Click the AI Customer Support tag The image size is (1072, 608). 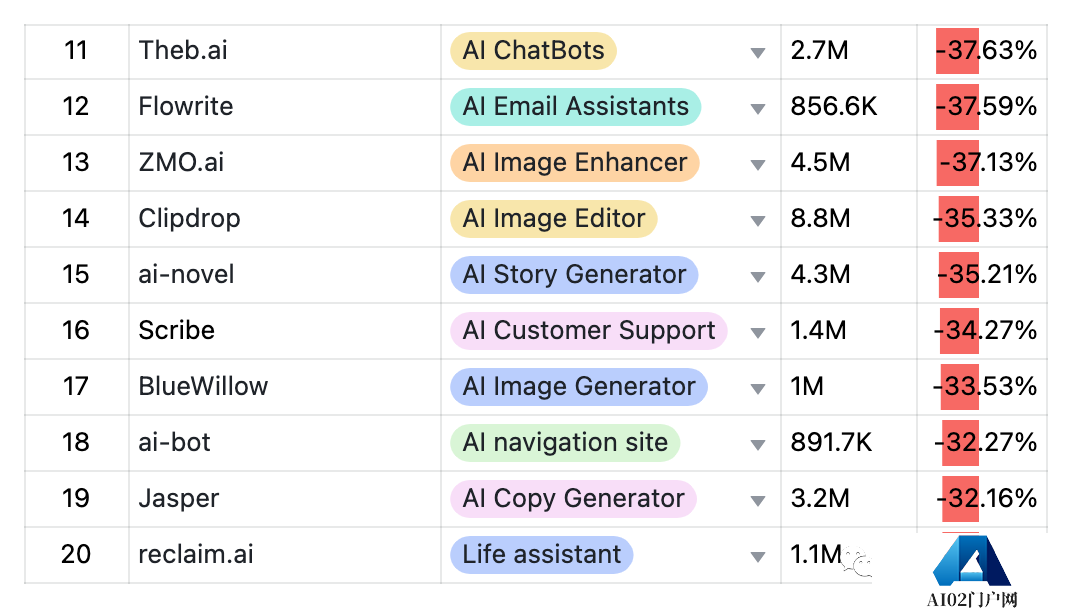coord(589,331)
